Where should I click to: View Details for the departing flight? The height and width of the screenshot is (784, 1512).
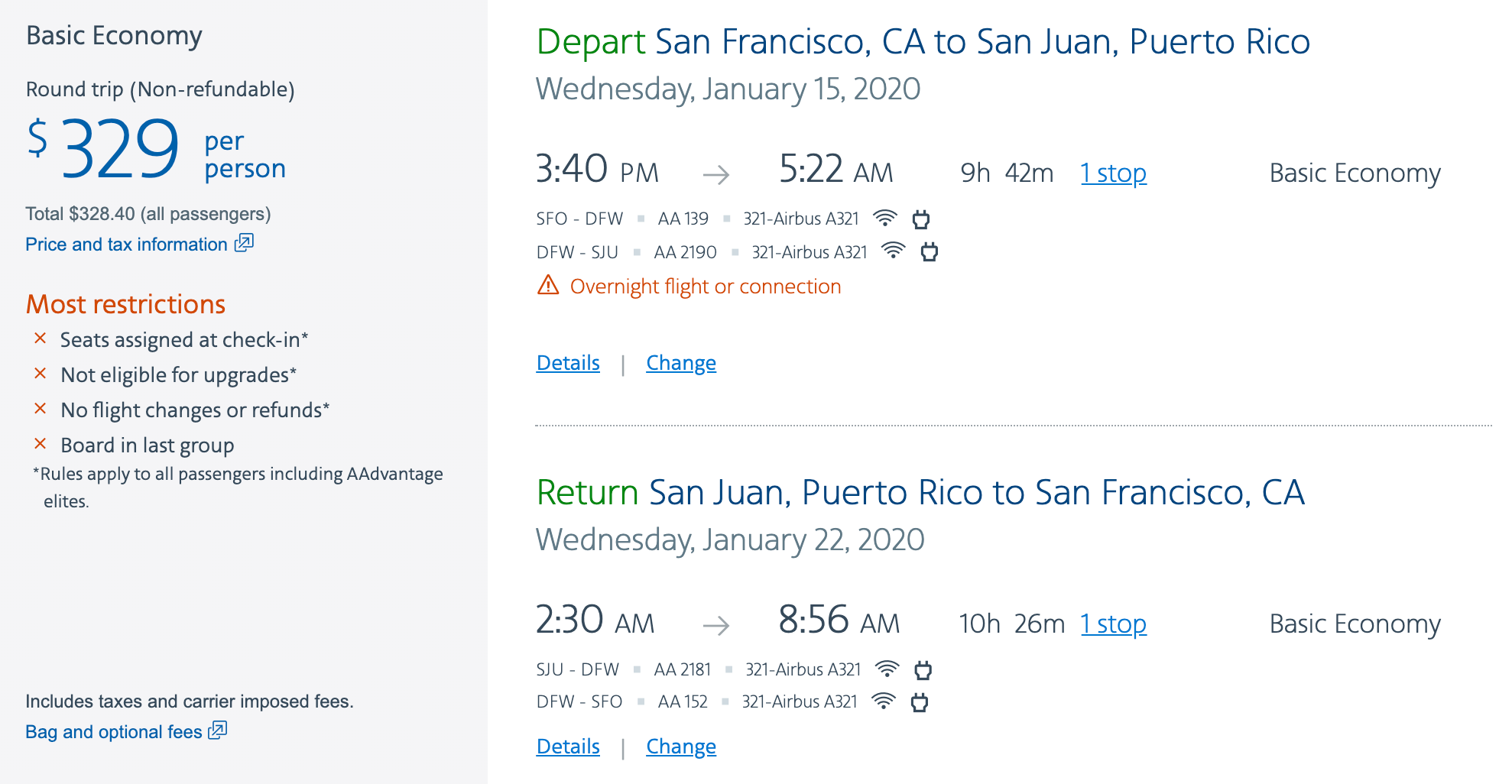(x=568, y=363)
